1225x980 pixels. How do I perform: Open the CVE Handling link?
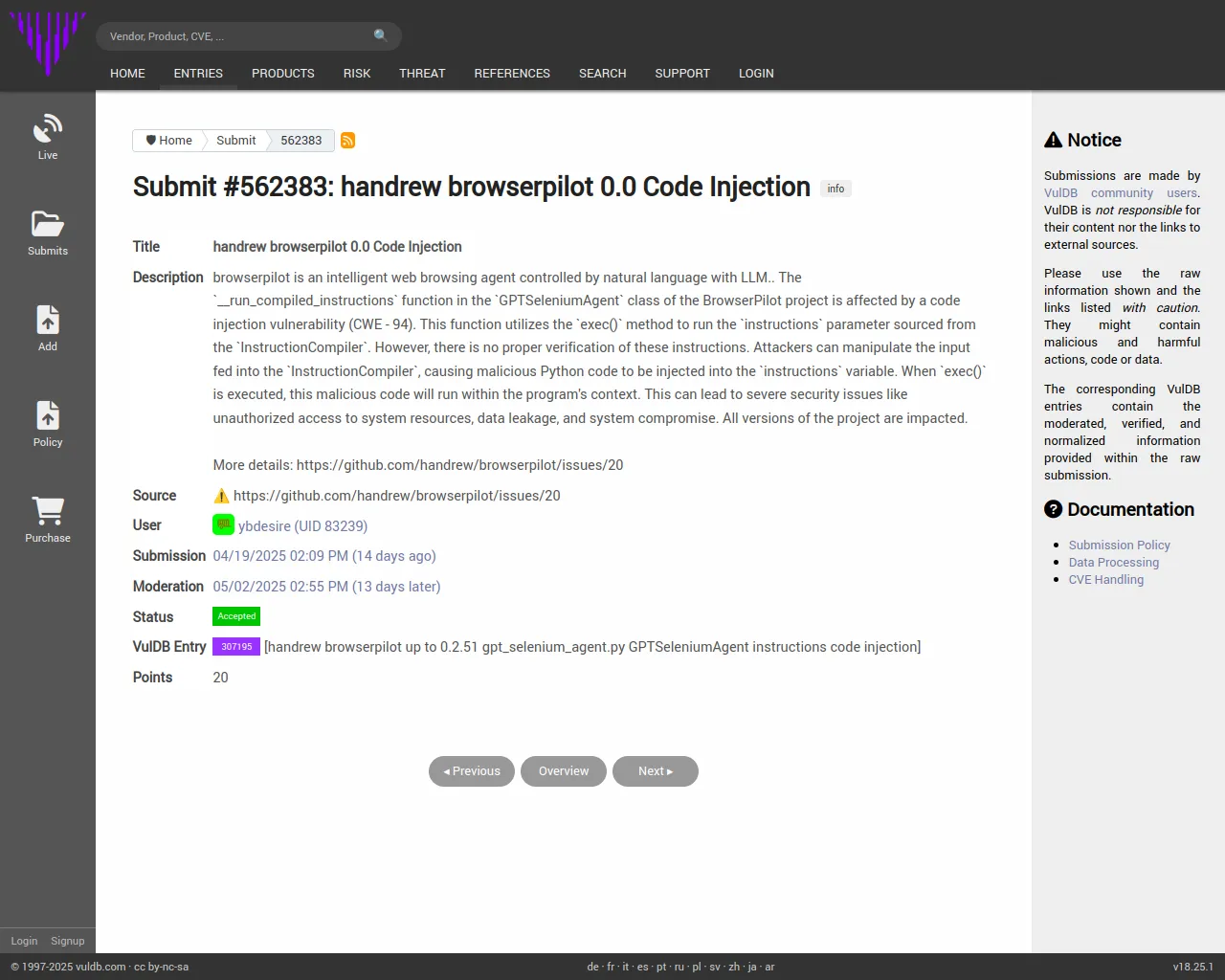coord(1105,579)
